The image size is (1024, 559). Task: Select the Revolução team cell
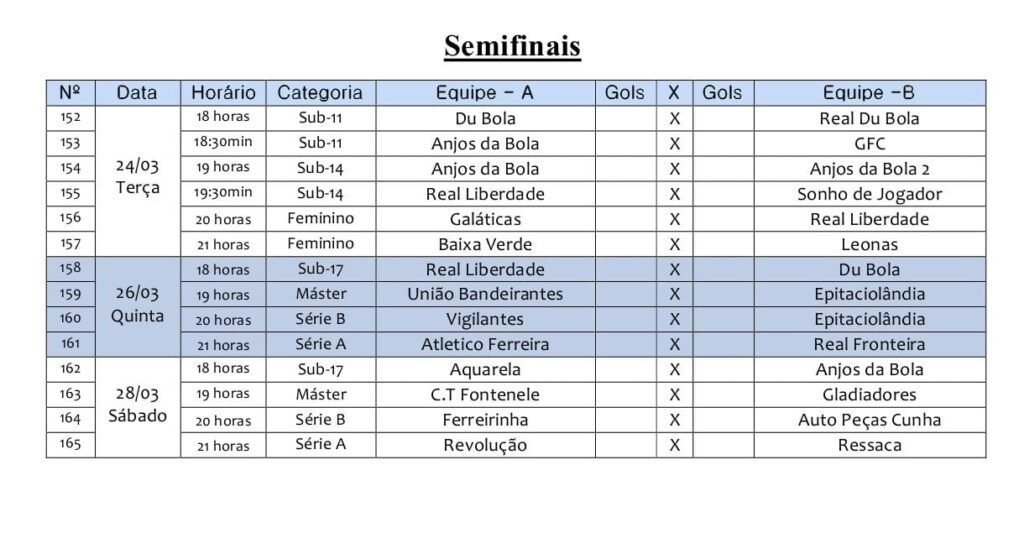[485, 445]
